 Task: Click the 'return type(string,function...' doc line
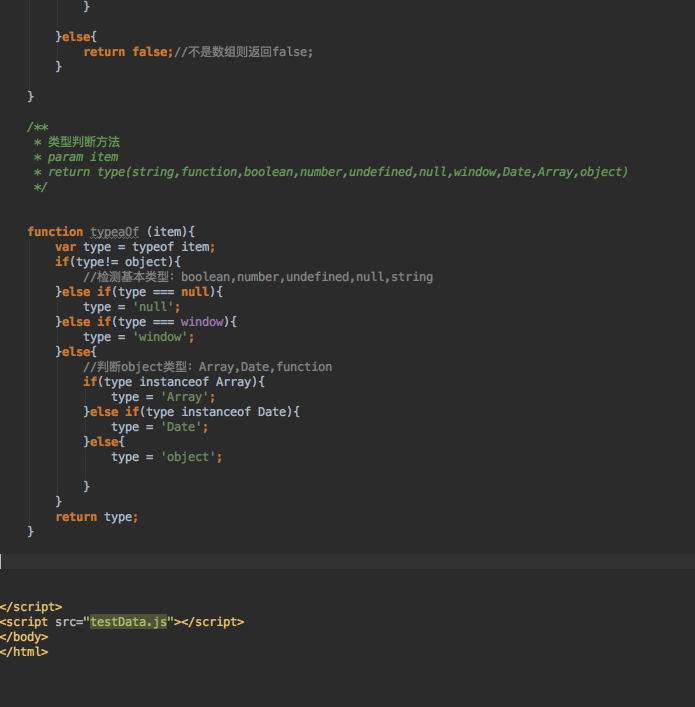[x=337, y=172]
